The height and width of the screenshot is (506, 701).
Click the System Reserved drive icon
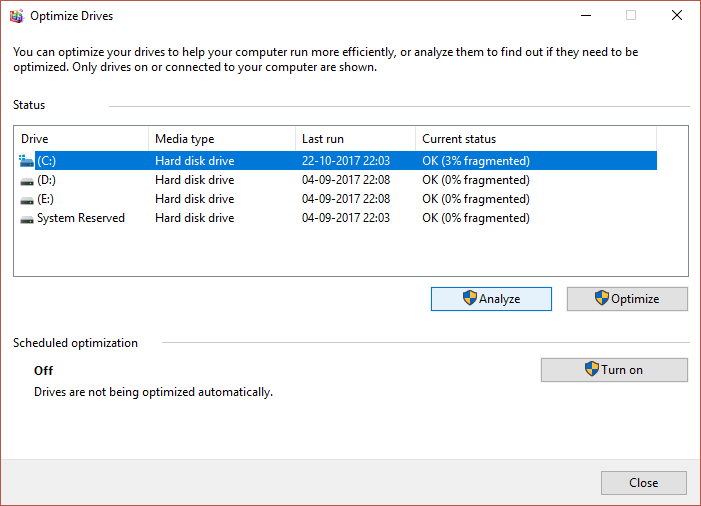click(x=26, y=218)
